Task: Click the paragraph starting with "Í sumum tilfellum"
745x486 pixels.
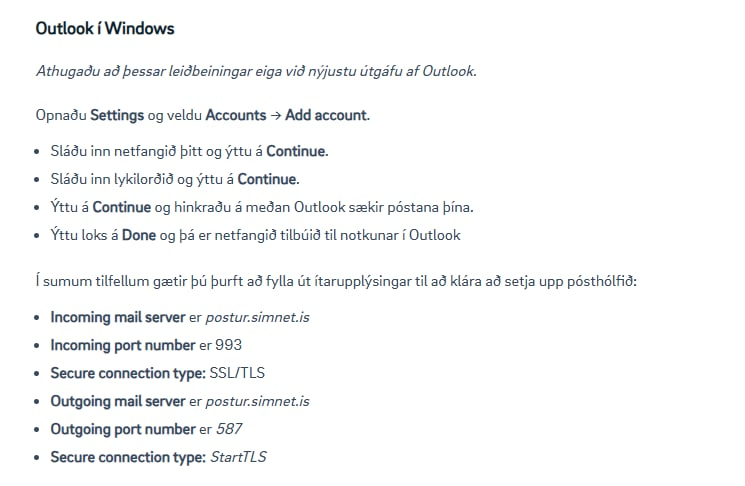Action: point(336,279)
